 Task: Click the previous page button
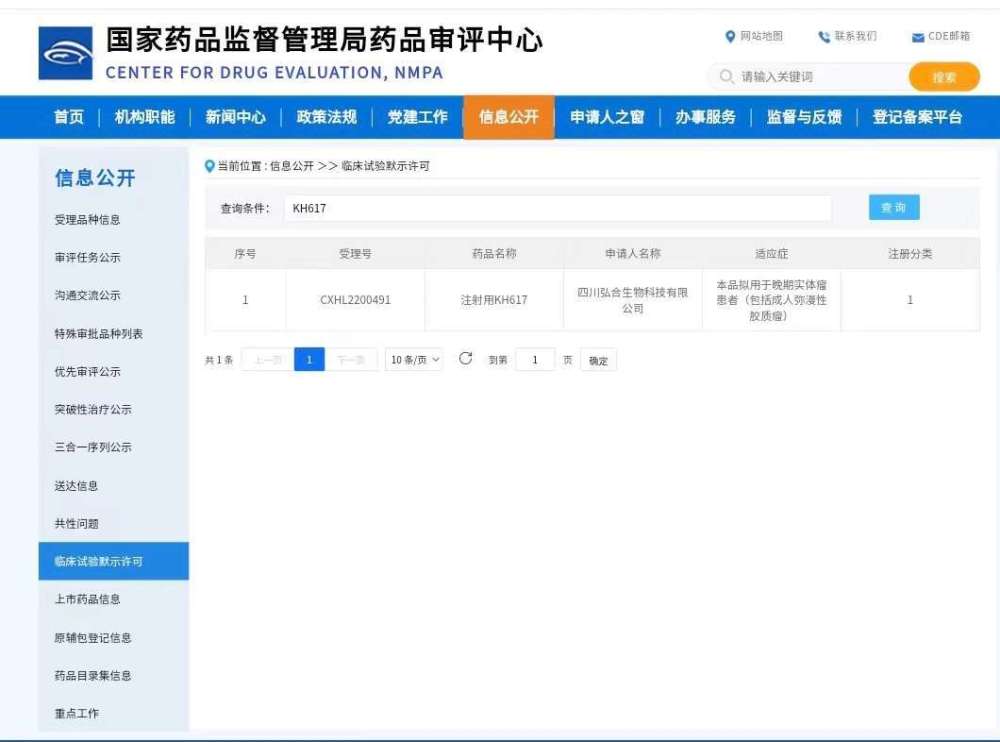click(267, 360)
